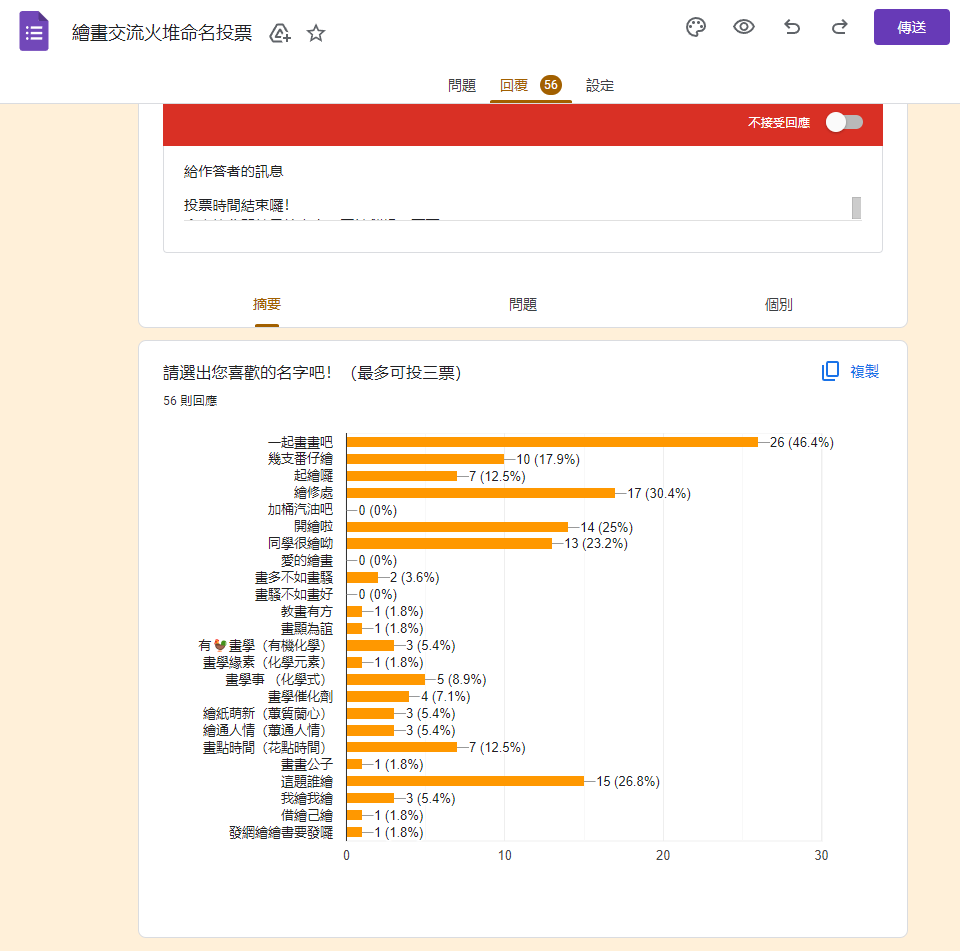Screen dimensions: 960x951
Task: Open the 問題 tab at the top
Action: coord(461,86)
